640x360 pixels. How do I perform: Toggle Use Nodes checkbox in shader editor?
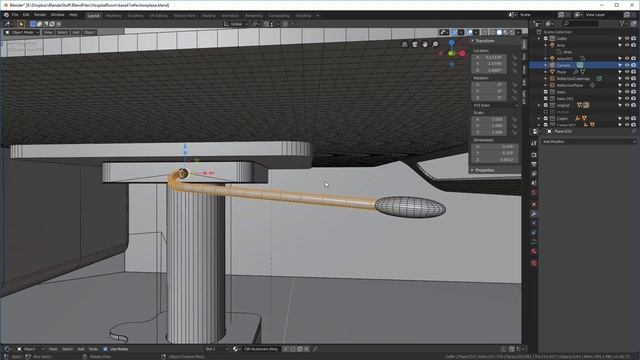pos(105,349)
